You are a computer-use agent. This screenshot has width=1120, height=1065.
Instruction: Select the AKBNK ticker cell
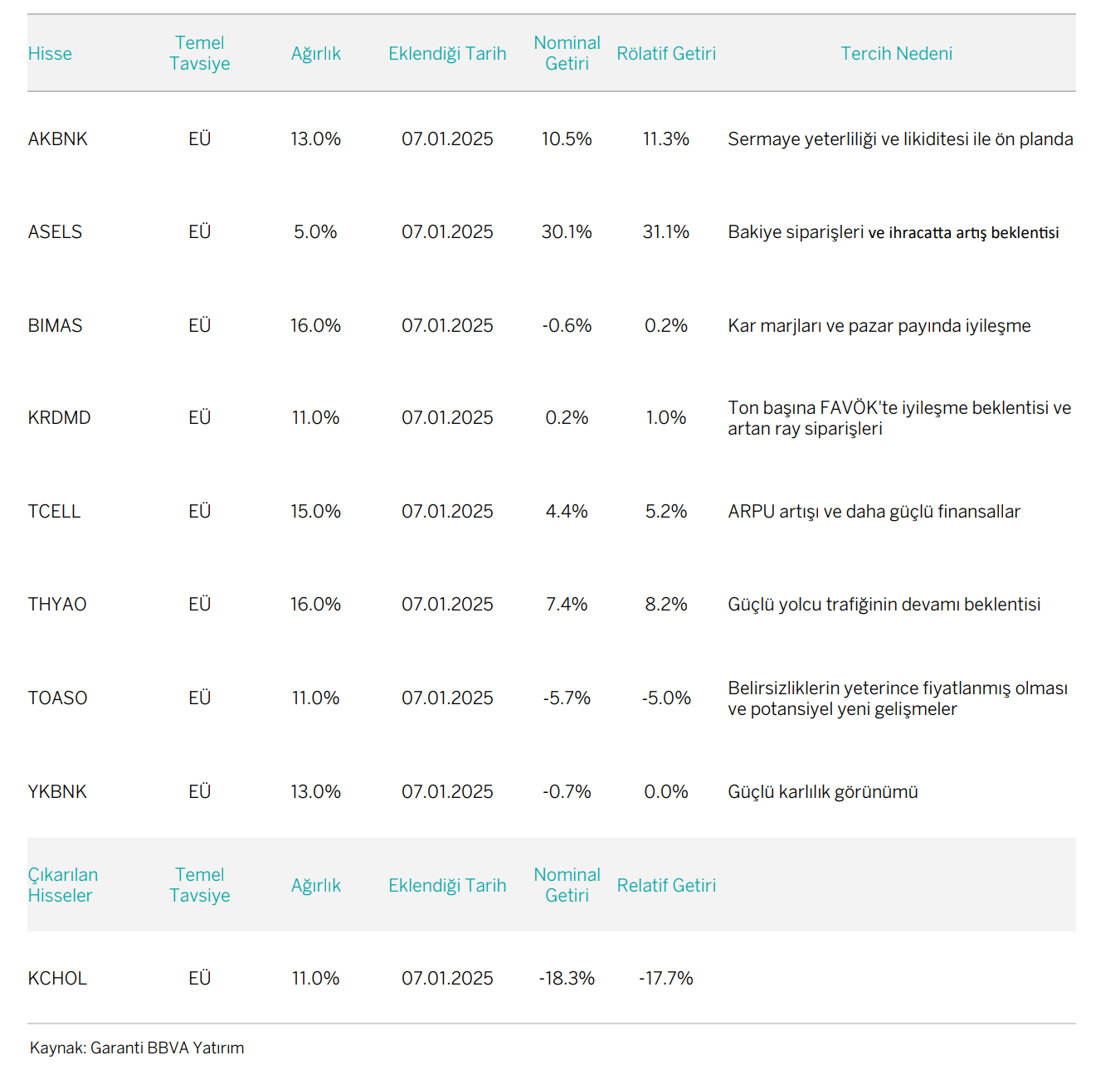58,139
